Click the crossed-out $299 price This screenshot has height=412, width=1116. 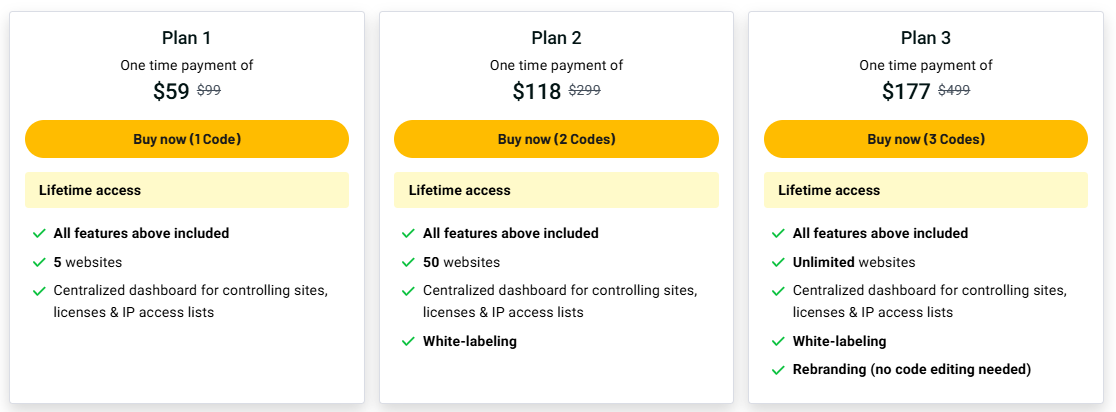coord(584,91)
